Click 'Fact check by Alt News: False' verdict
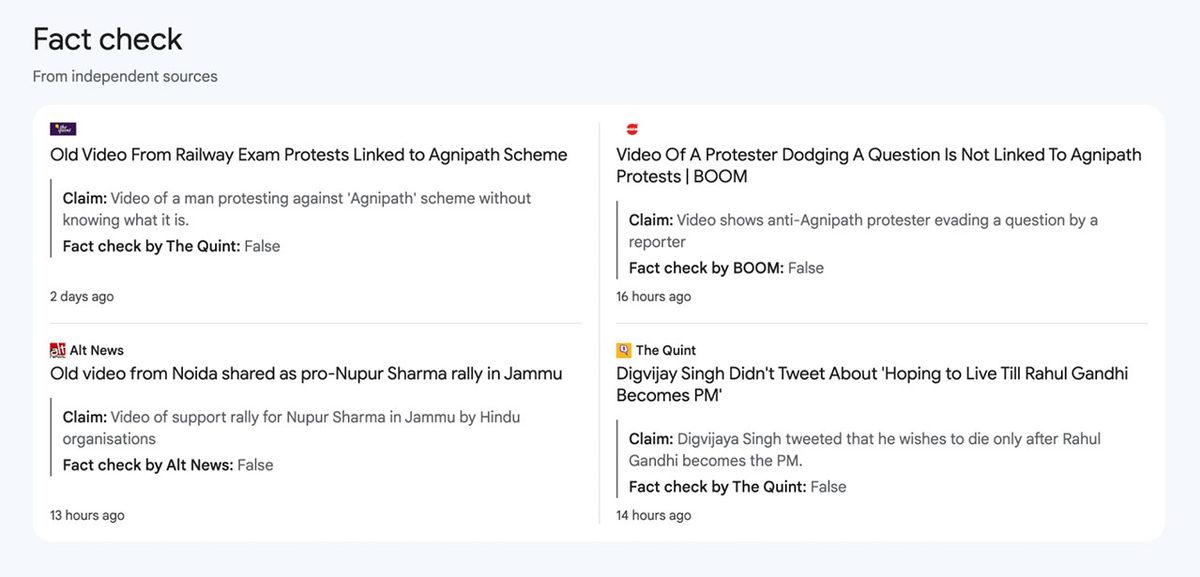The height and width of the screenshot is (577, 1200). (167, 465)
